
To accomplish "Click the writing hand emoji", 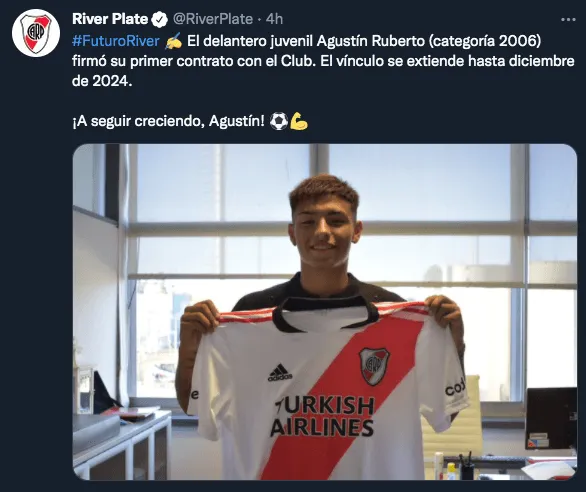I will pyautogui.click(x=173, y=41).
